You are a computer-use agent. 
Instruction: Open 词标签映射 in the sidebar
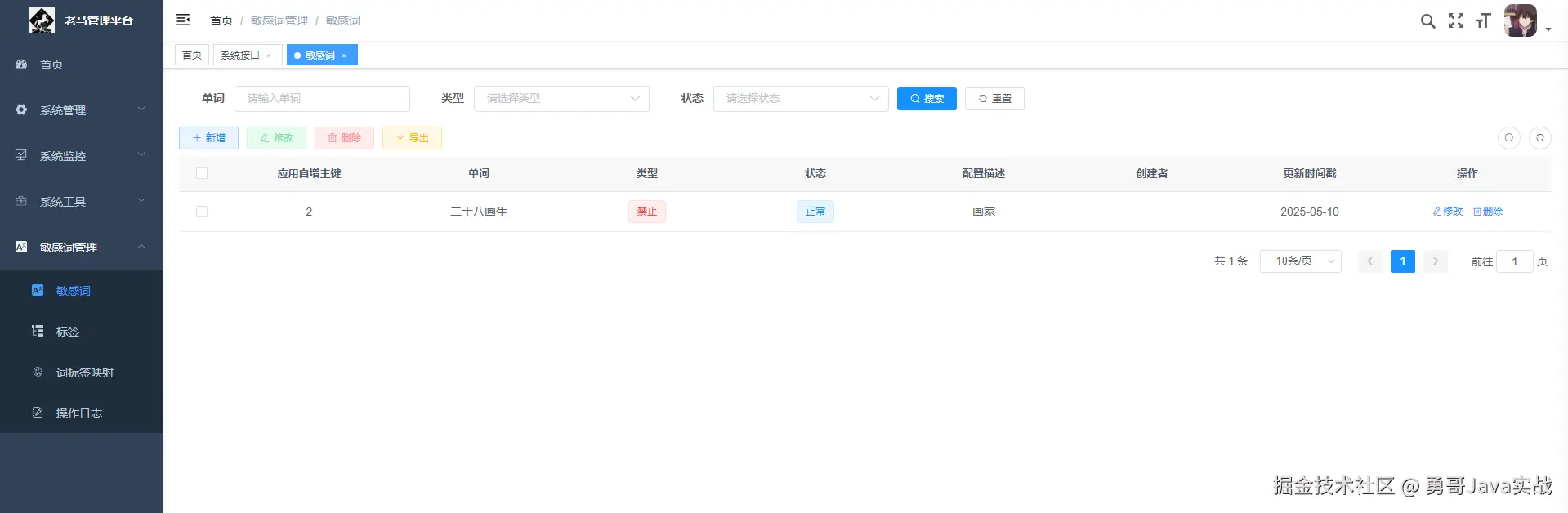pos(81,372)
